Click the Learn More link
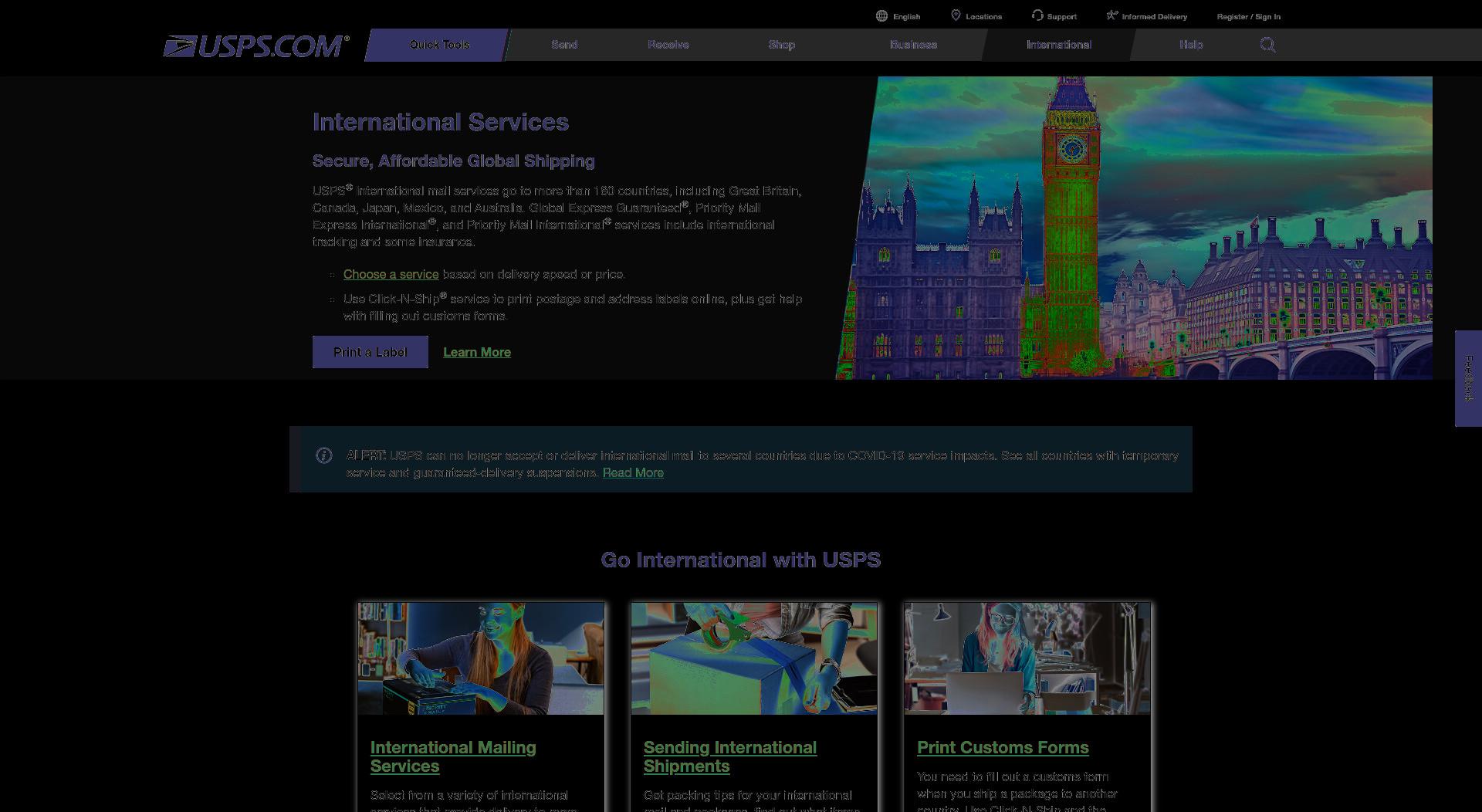Viewport: 1482px width, 812px height. (477, 352)
